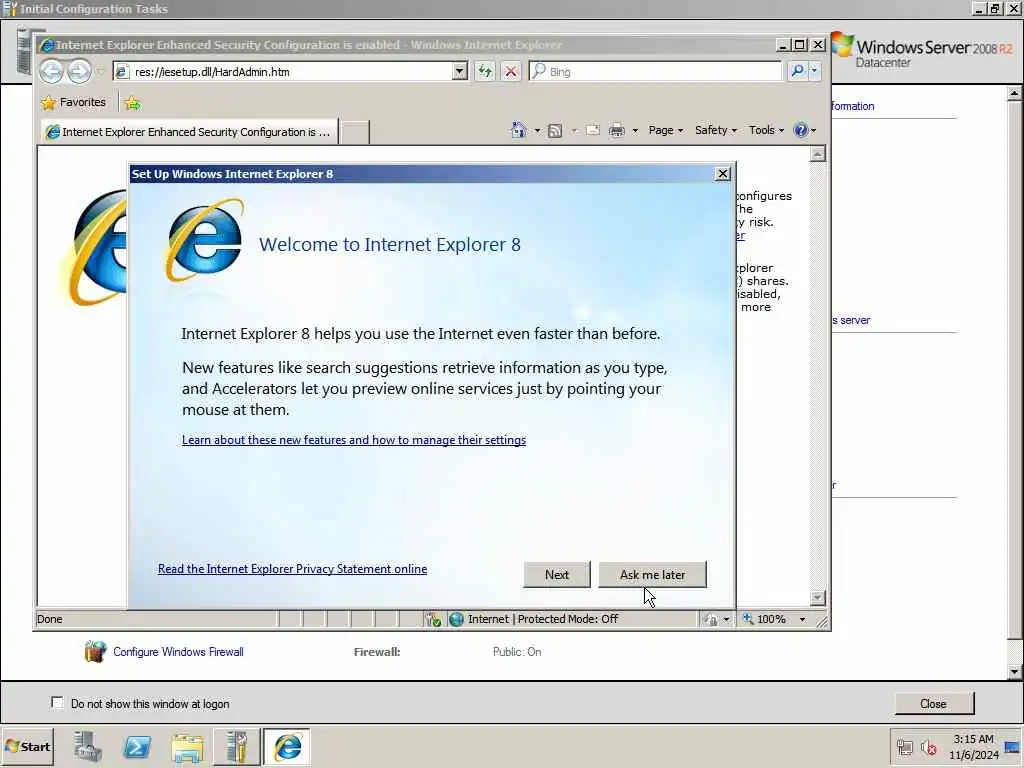Screen dimensions: 1024x768
Task: Click the red Stop loading icon
Action: [x=511, y=71]
